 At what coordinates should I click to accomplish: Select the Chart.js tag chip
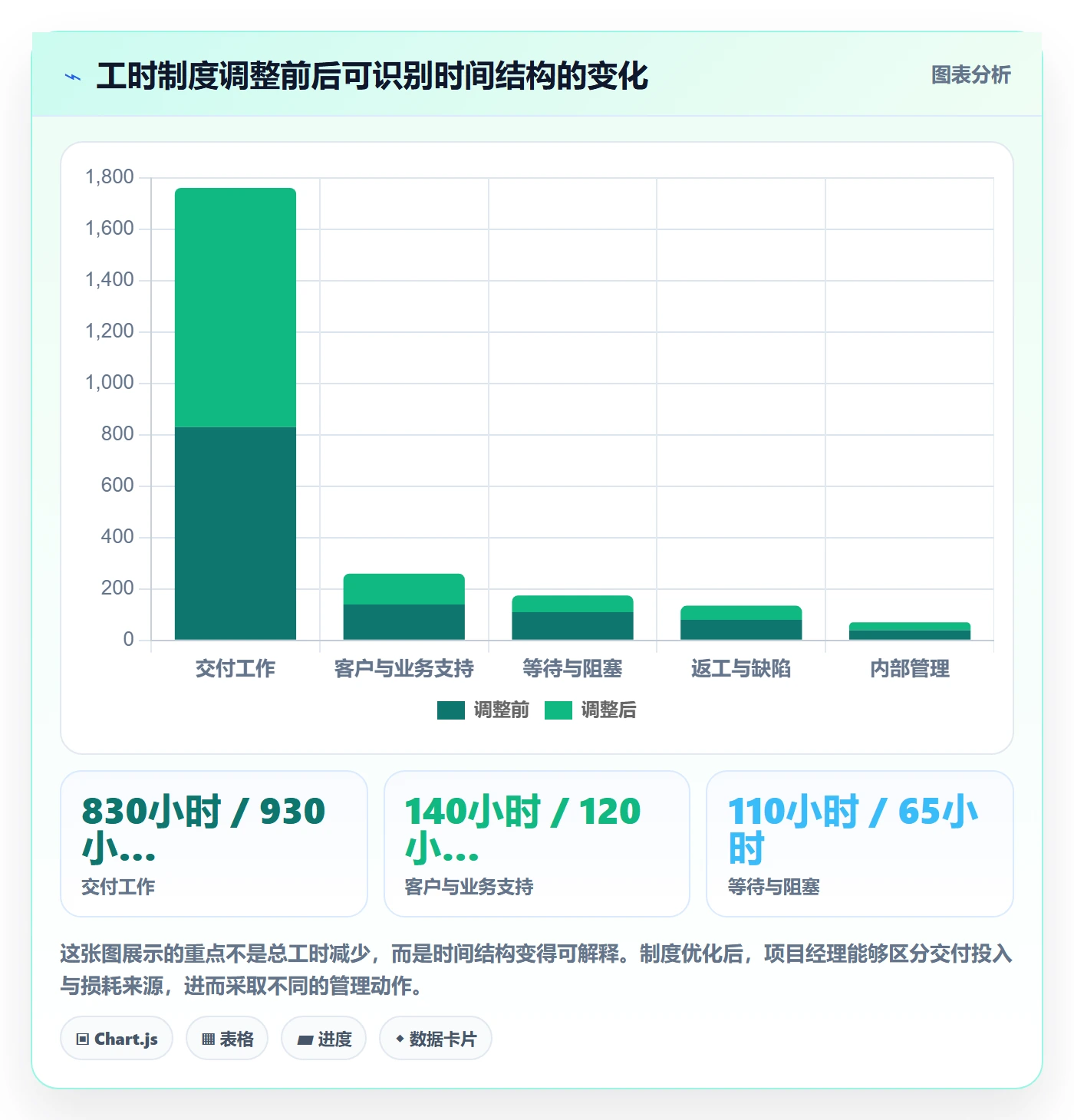(117, 1039)
